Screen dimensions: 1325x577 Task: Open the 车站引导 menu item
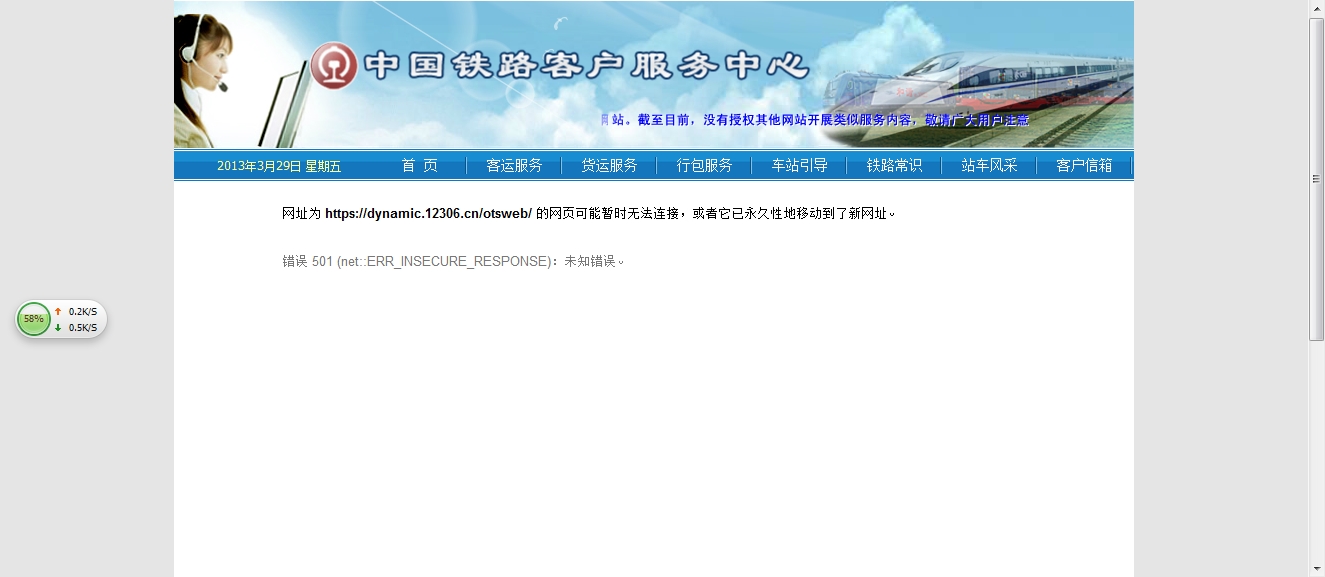coord(799,166)
